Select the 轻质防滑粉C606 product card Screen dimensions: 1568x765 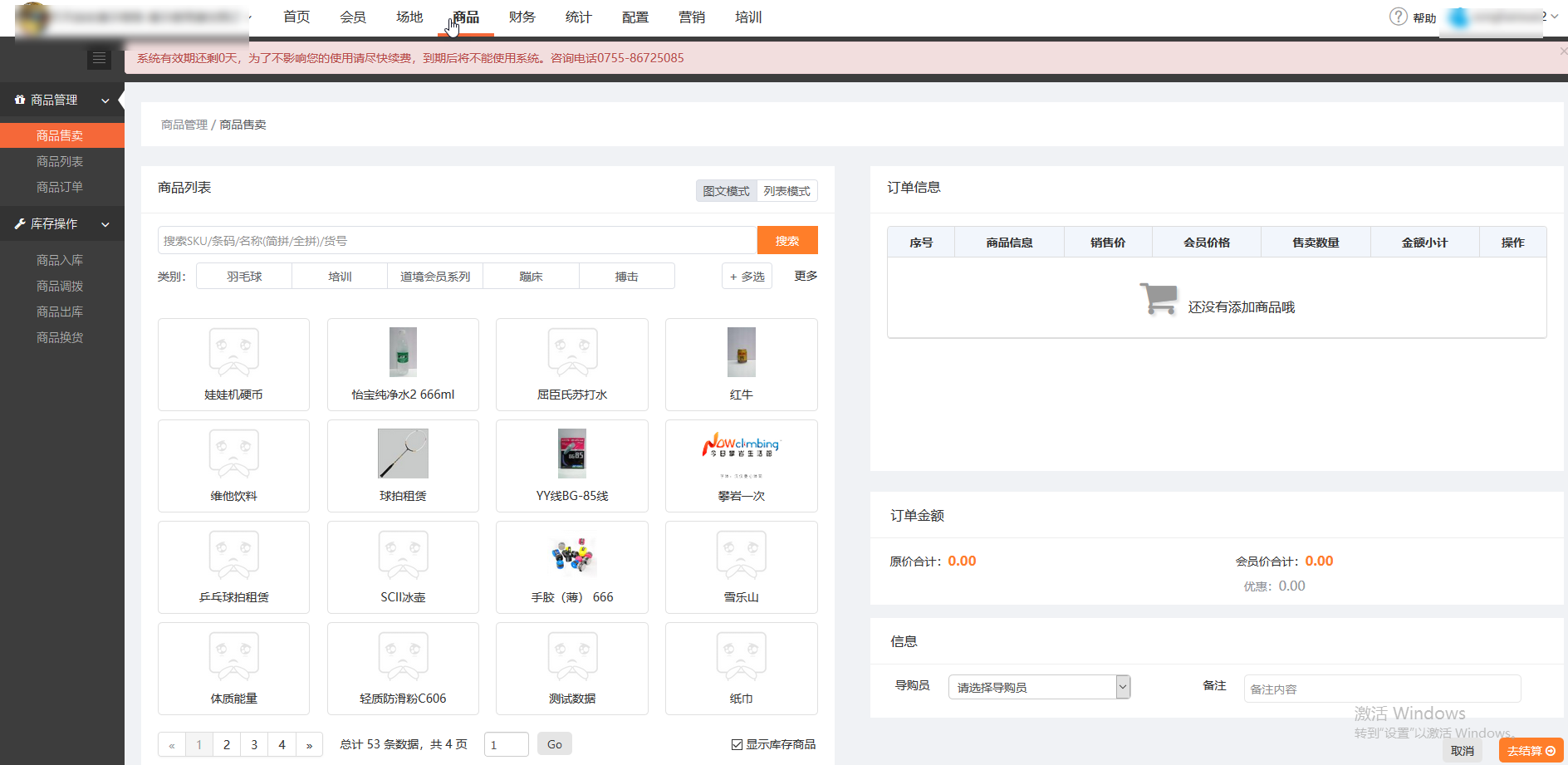pos(403,669)
